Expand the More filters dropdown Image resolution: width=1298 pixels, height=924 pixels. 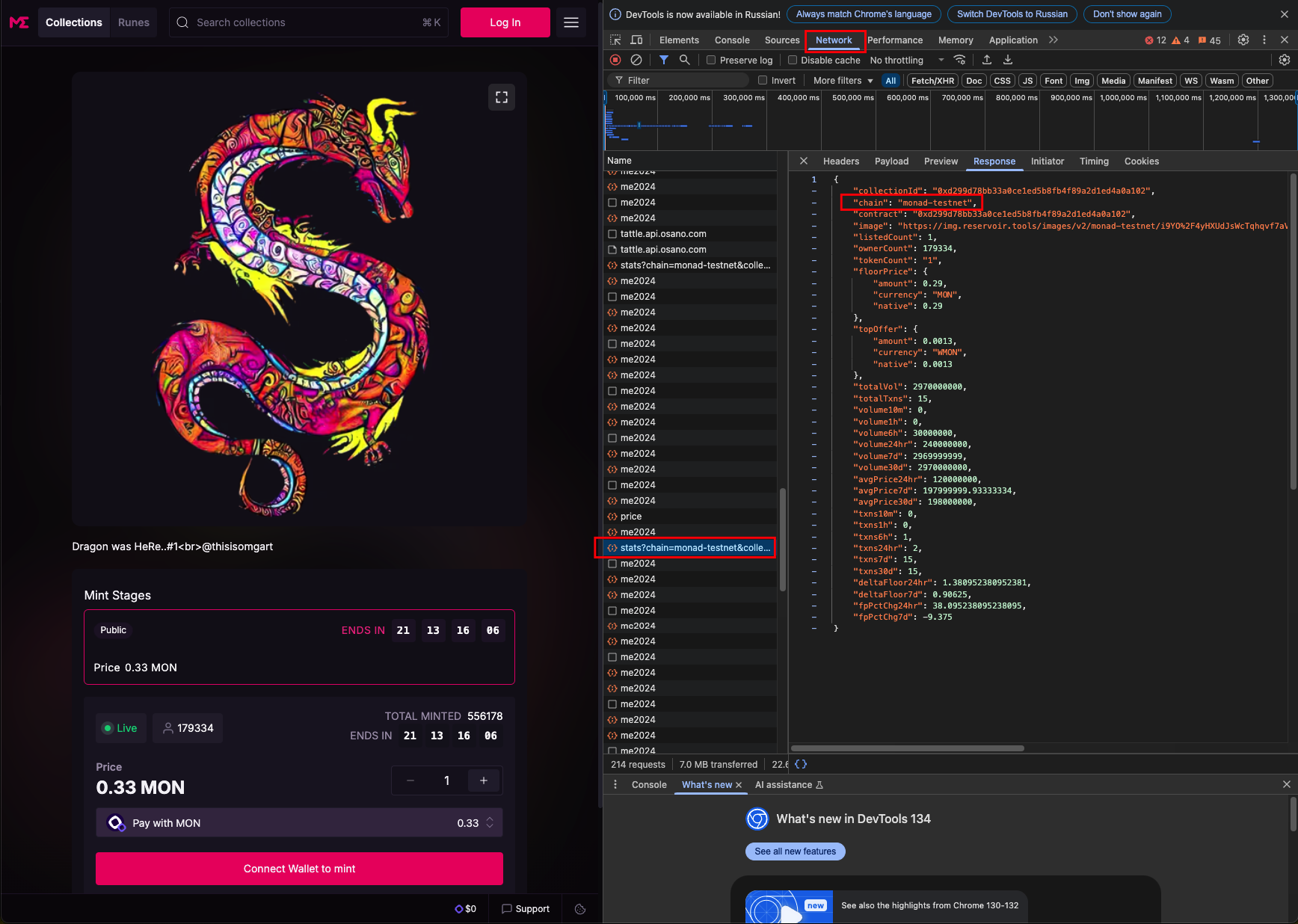click(x=843, y=81)
